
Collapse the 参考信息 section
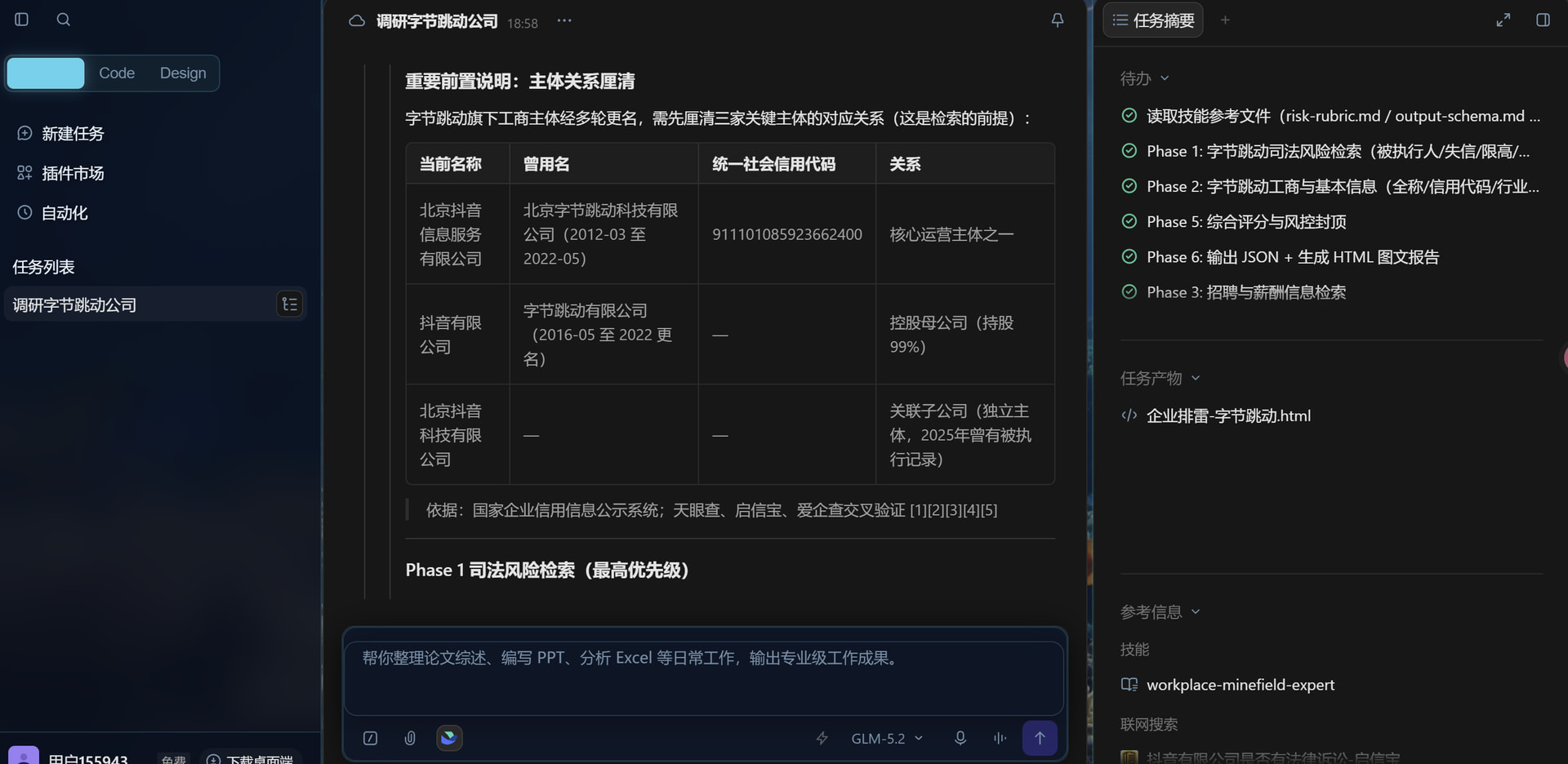pos(1160,611)
